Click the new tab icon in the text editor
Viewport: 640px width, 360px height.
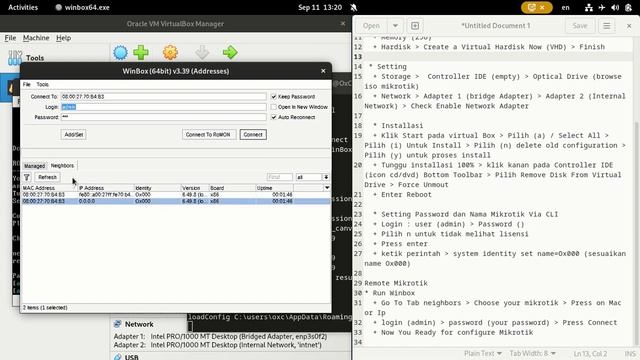pyautogui.click(x=415, y=26)
